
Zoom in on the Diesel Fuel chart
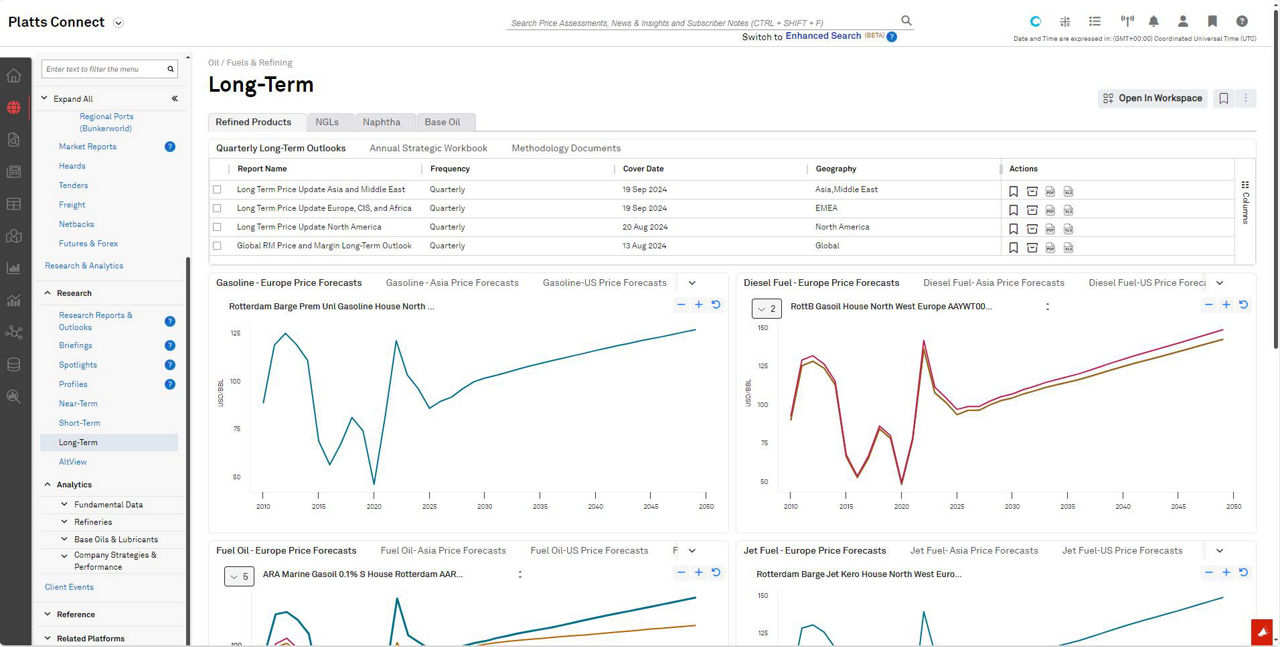(x=1226, y=305)
